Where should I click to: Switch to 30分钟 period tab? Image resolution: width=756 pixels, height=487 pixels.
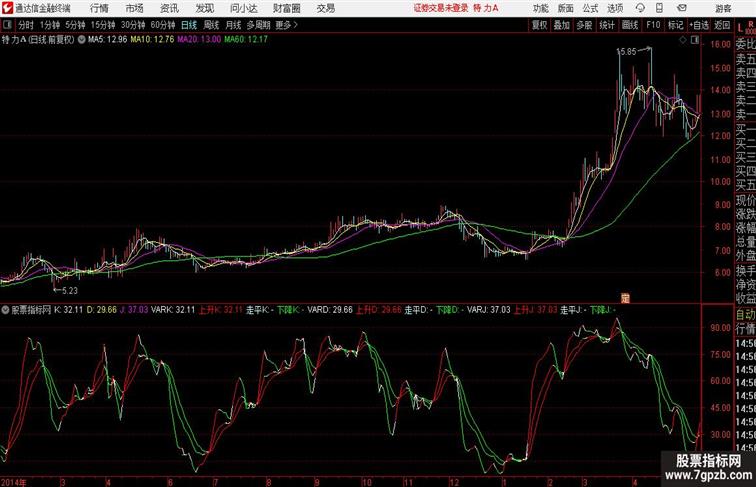(133, 25)
